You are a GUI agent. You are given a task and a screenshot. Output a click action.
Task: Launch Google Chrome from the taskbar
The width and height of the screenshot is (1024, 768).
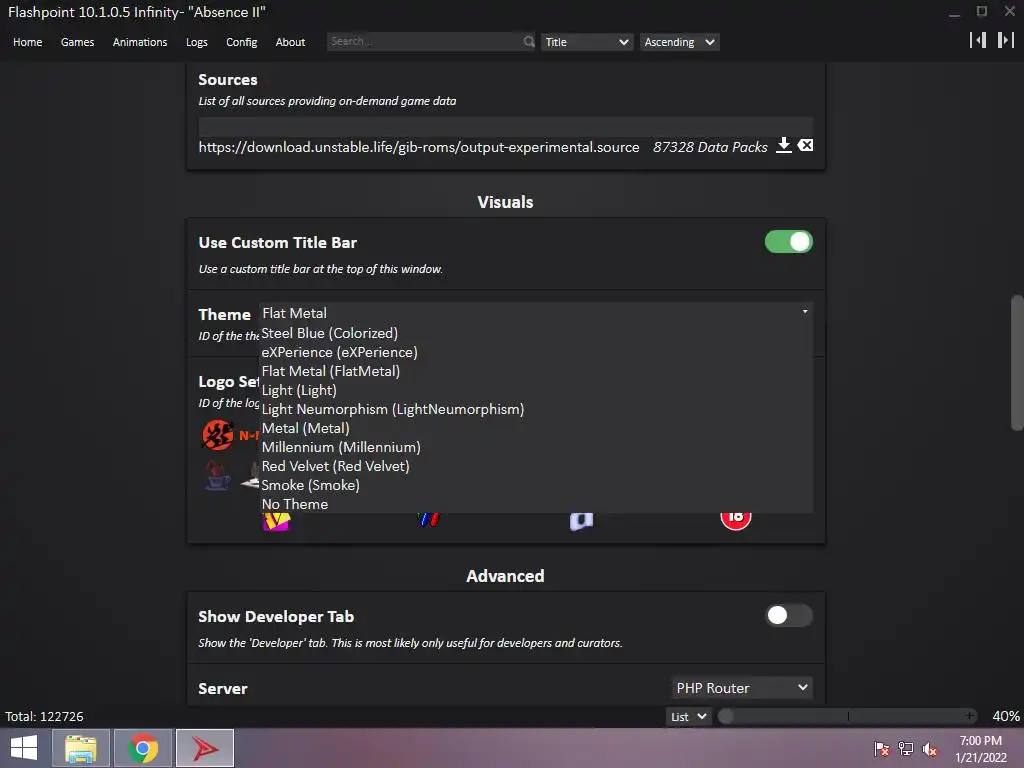click(143, 748)
